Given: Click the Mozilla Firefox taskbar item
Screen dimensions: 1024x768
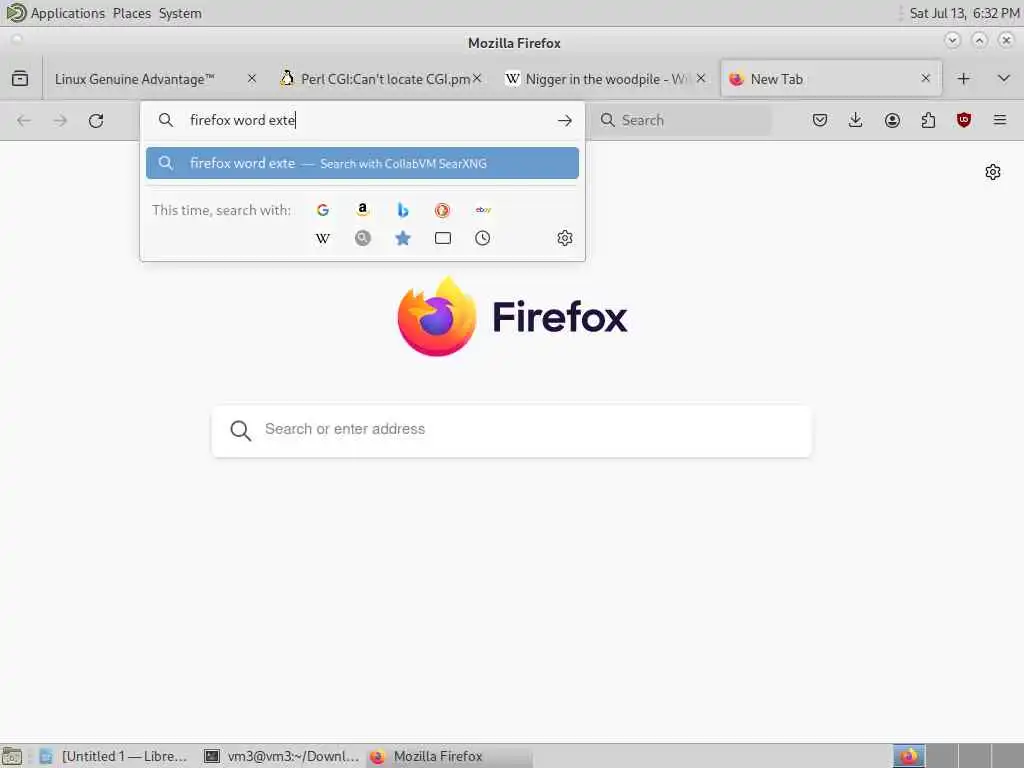Looking at the screenshot, I should [x=449, y=756].
